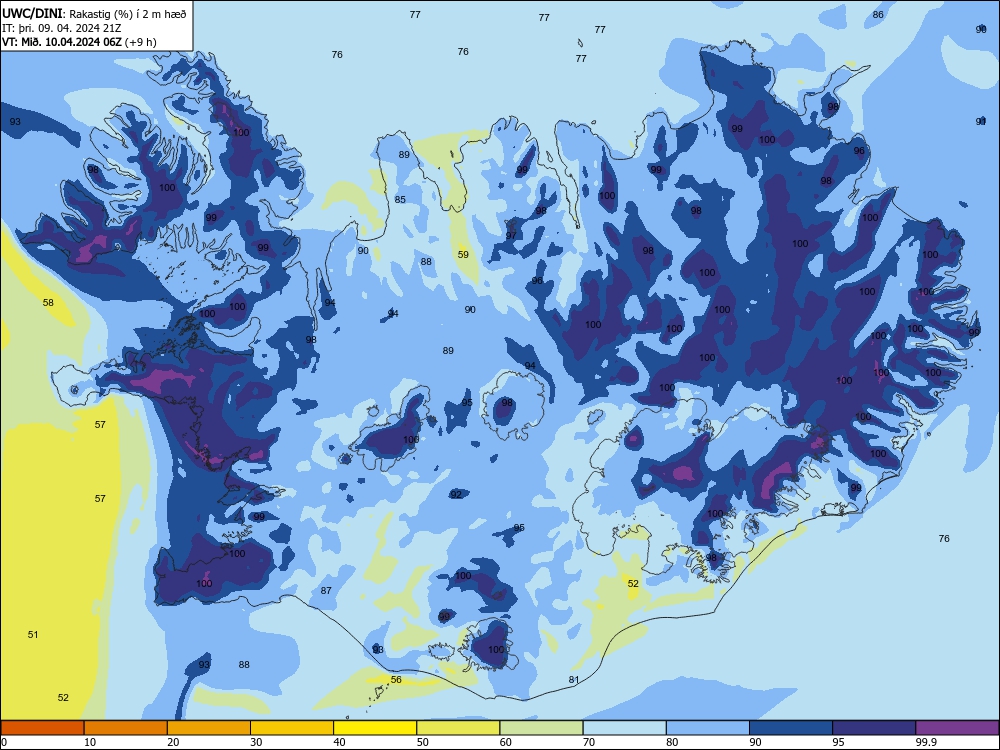The height and width of the screenshot is (750, 1000).
Task: Click the 80–90 medium blue legend swatch
Action: 708,728
